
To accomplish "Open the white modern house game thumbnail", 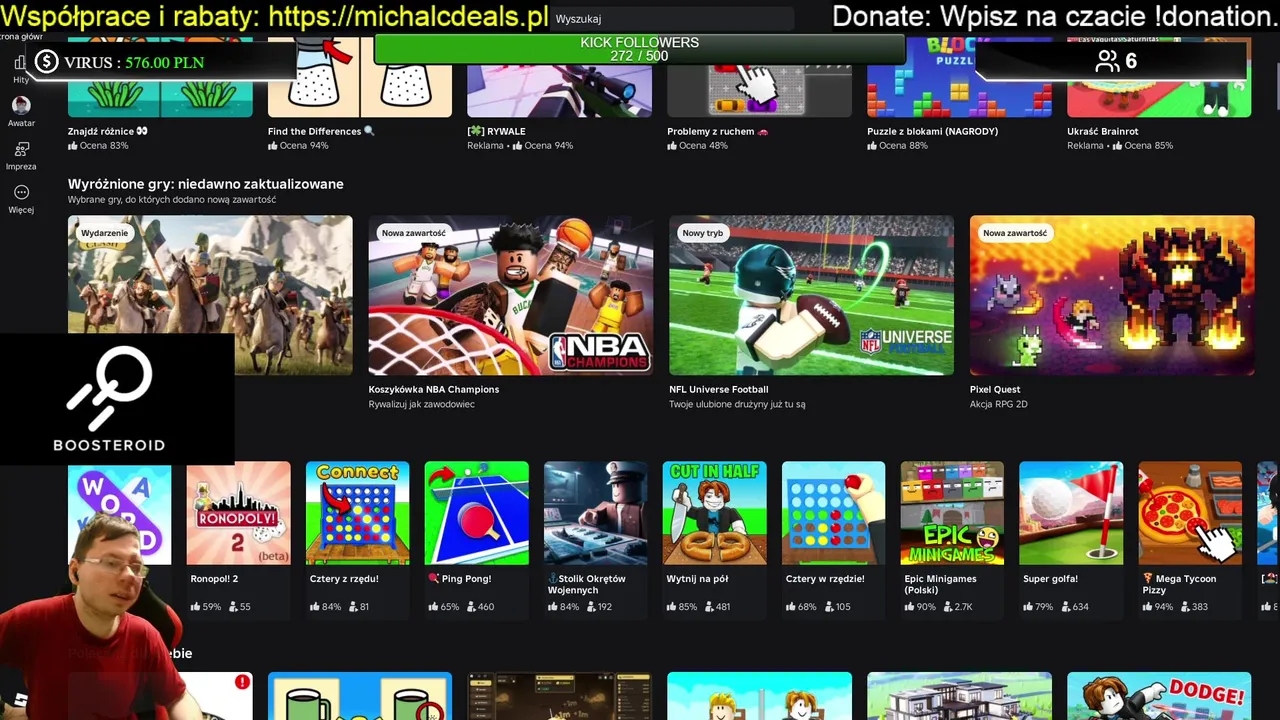I will click(960, 696).
